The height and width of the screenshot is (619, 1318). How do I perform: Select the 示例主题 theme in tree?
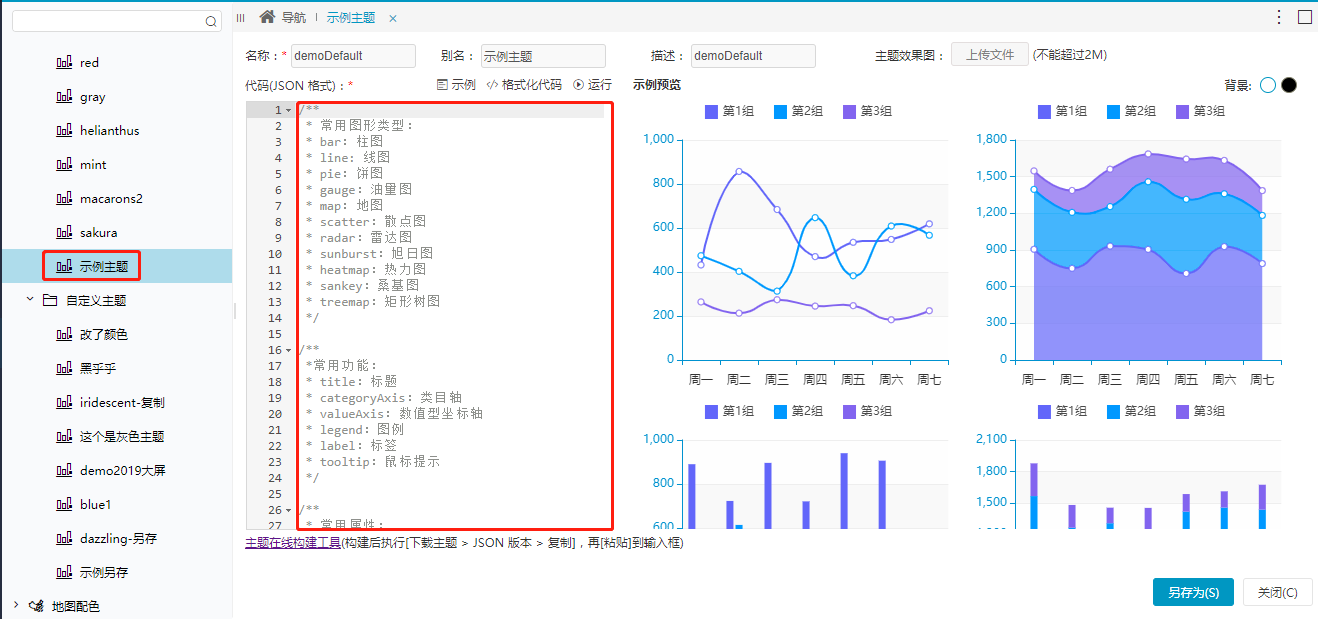coord(104,266)
